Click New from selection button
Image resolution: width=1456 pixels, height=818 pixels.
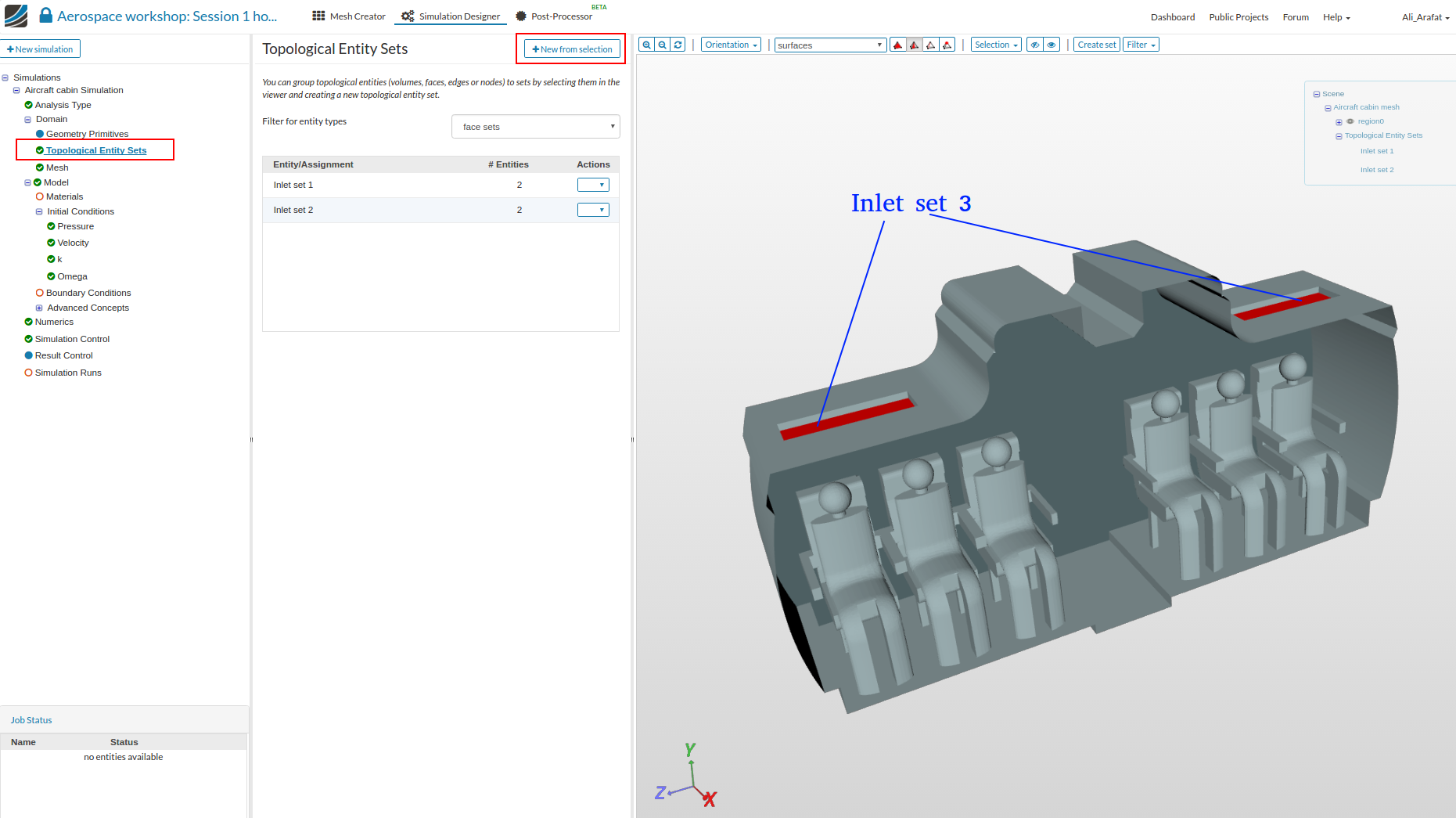point(572,49)
